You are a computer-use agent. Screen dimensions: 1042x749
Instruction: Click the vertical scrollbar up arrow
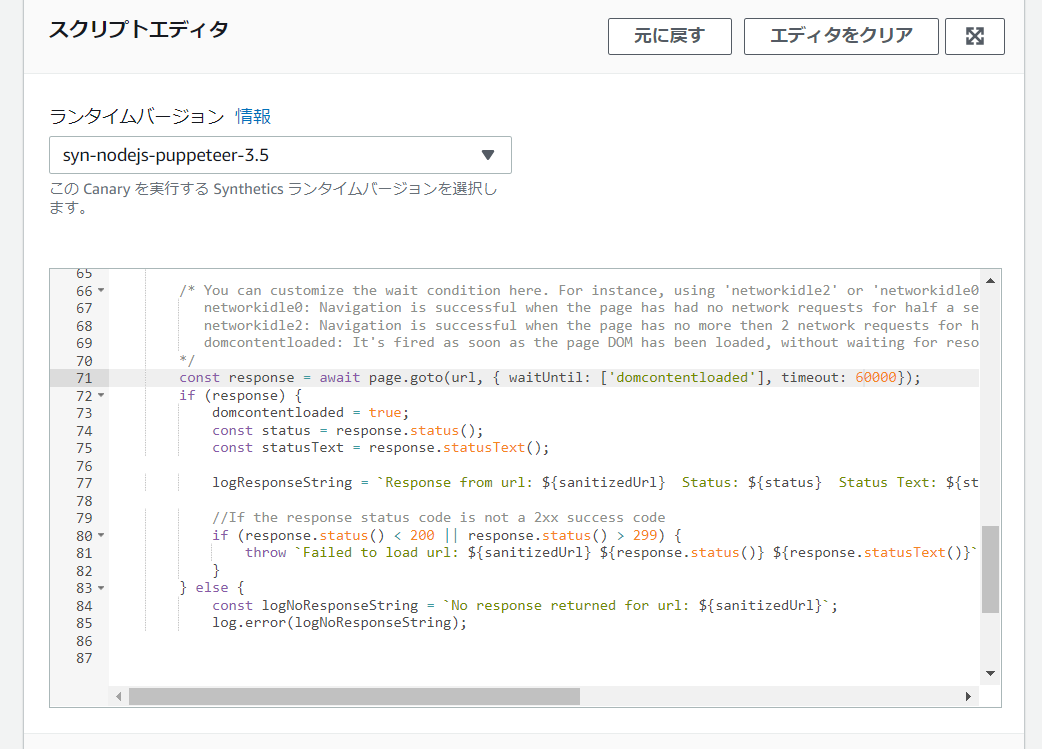pyautogui.click(x=990, y=280)
